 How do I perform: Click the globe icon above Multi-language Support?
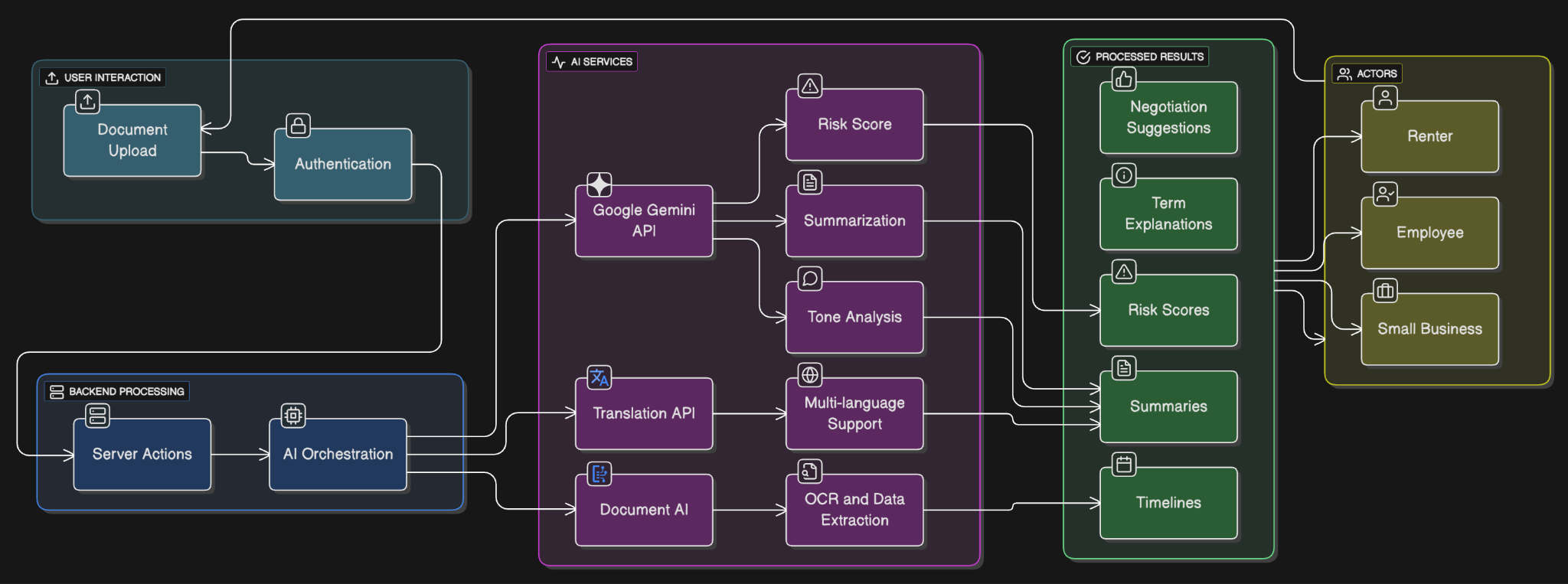(810, 375)
